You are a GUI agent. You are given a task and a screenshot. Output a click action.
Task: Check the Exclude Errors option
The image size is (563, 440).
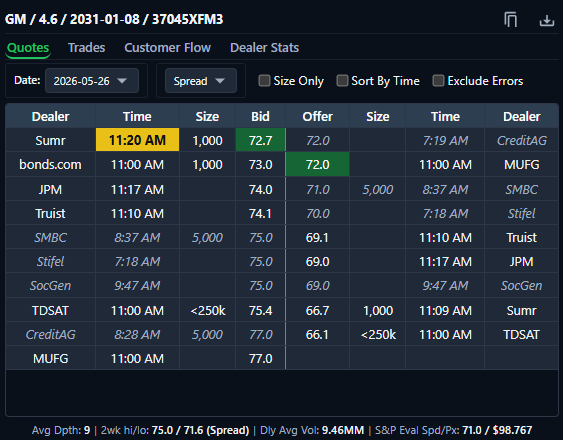coord(438,81)
